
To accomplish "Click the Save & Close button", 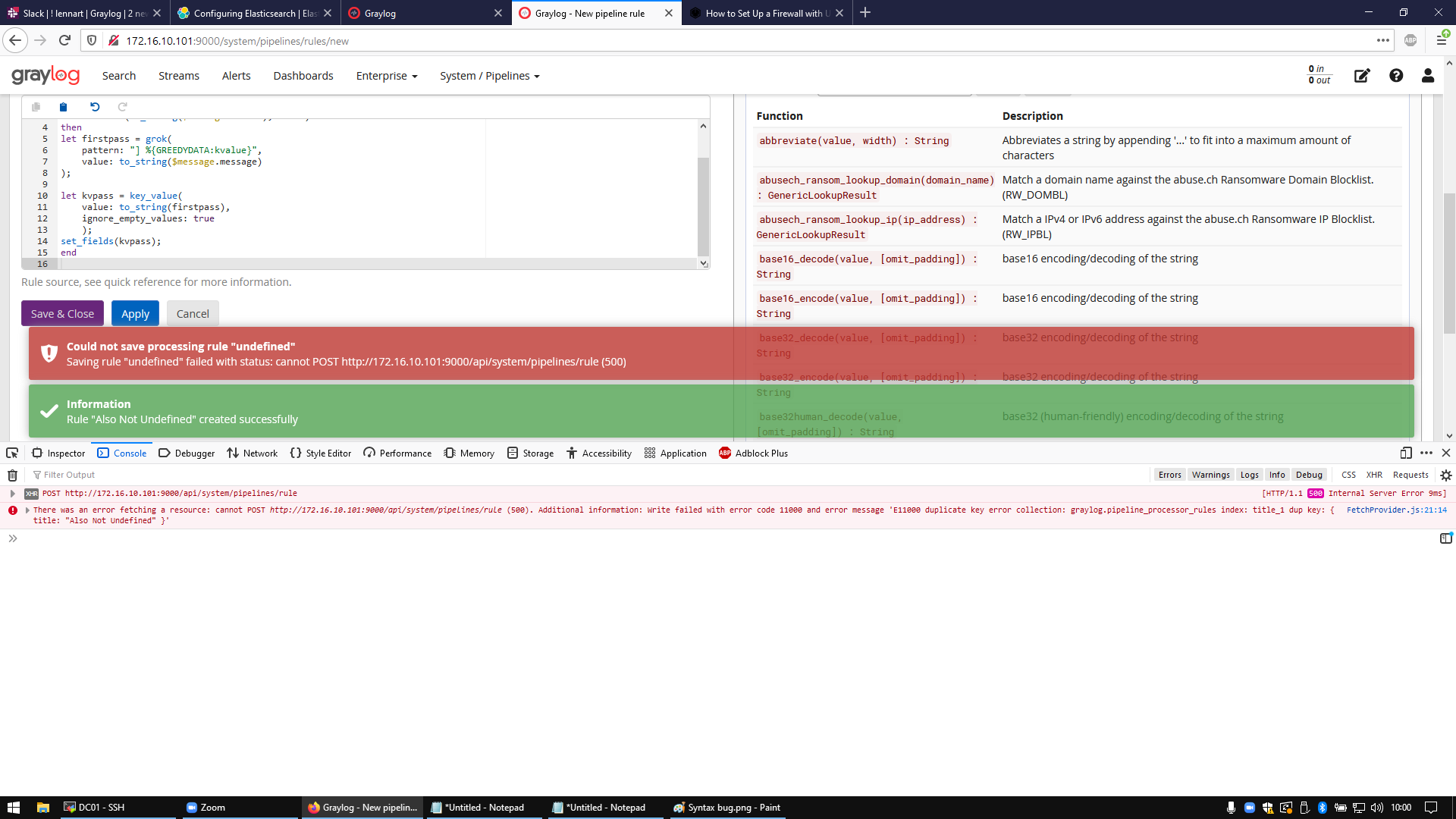I will point(62,313).
